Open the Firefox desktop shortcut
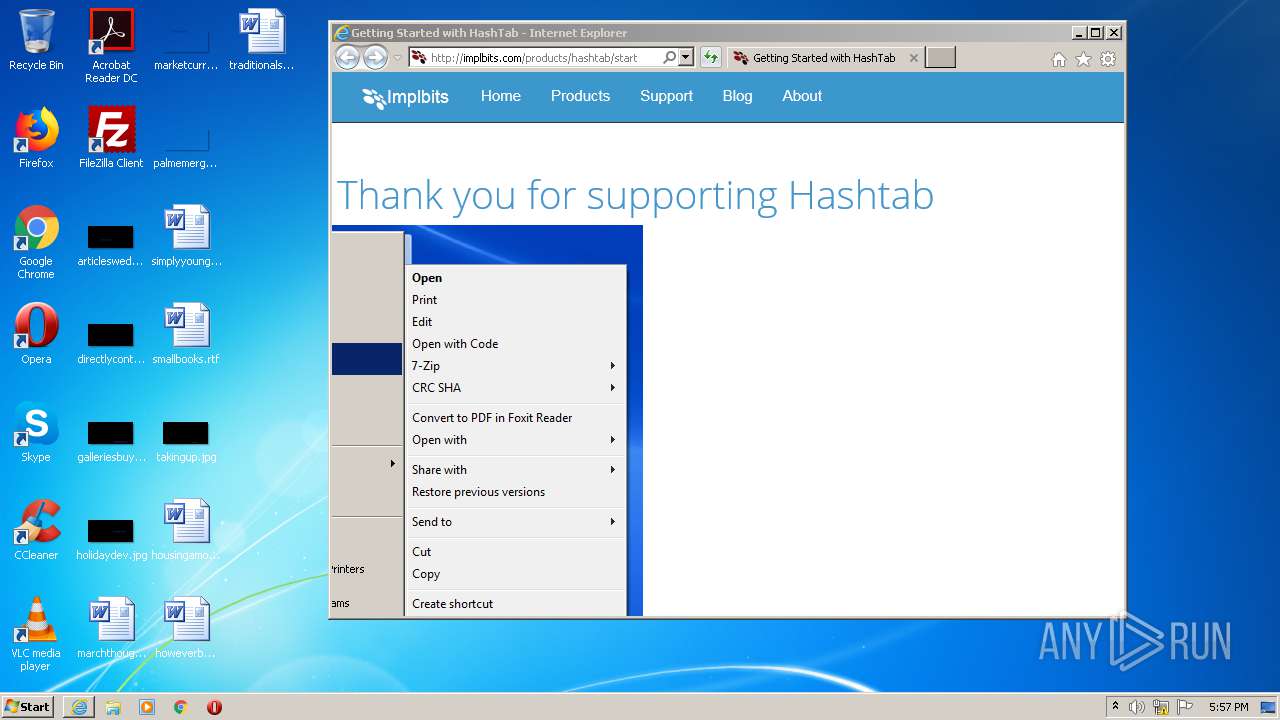This screenshot has height=720, width=1280. point(36,138)
